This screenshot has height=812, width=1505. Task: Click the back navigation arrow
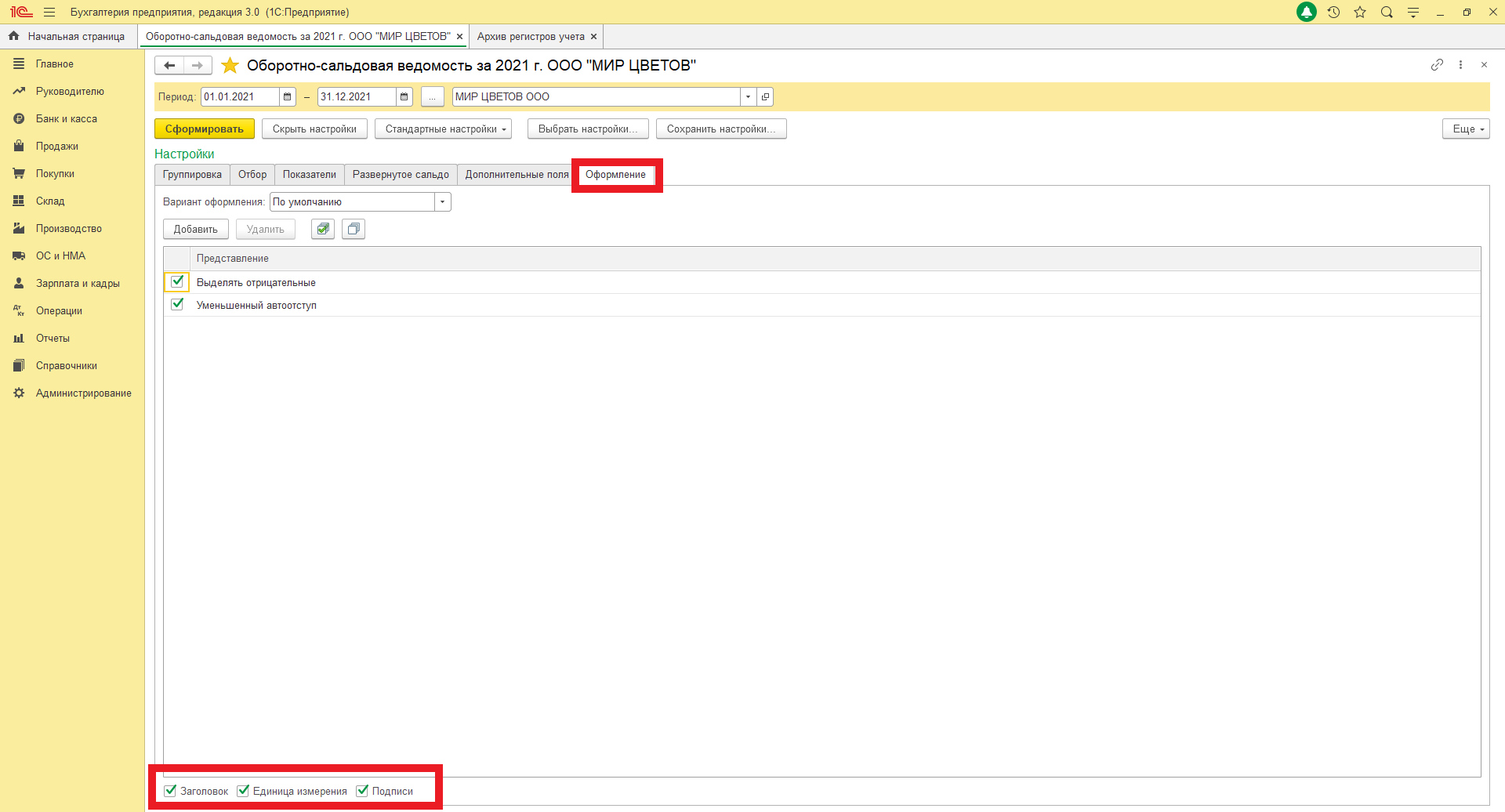point(169,66)
